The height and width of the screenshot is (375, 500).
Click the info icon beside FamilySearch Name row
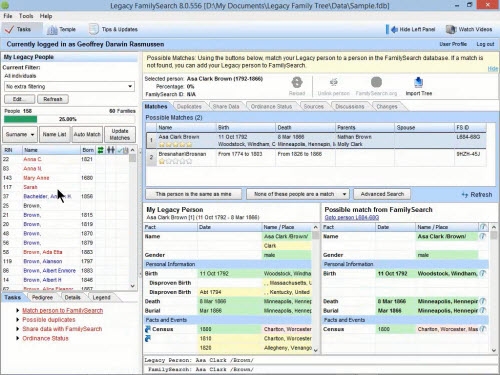click(x=482, y=236)
